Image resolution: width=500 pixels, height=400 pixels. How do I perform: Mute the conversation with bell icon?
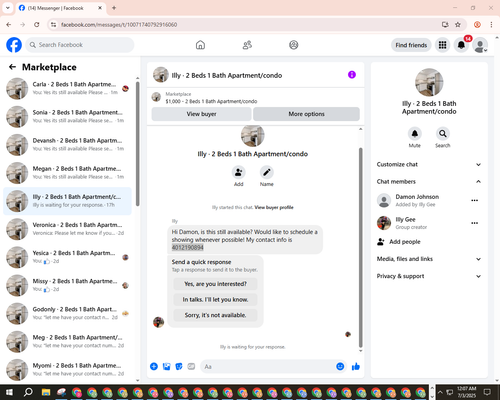coord(415,134)
